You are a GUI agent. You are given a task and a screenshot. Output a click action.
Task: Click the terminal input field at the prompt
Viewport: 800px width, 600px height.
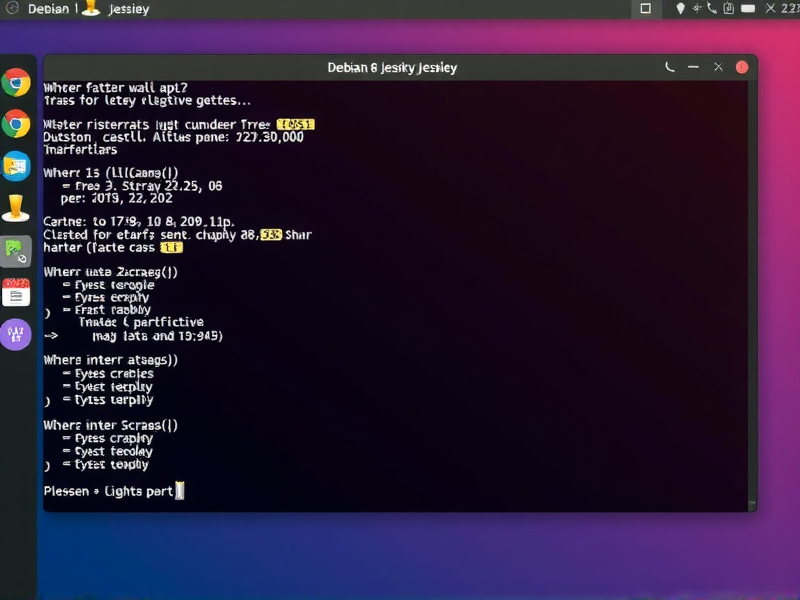[178, 491]
